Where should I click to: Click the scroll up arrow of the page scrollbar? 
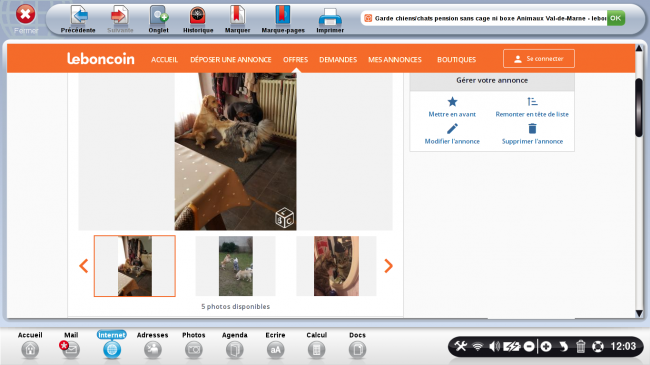click(x=639, y=49)
